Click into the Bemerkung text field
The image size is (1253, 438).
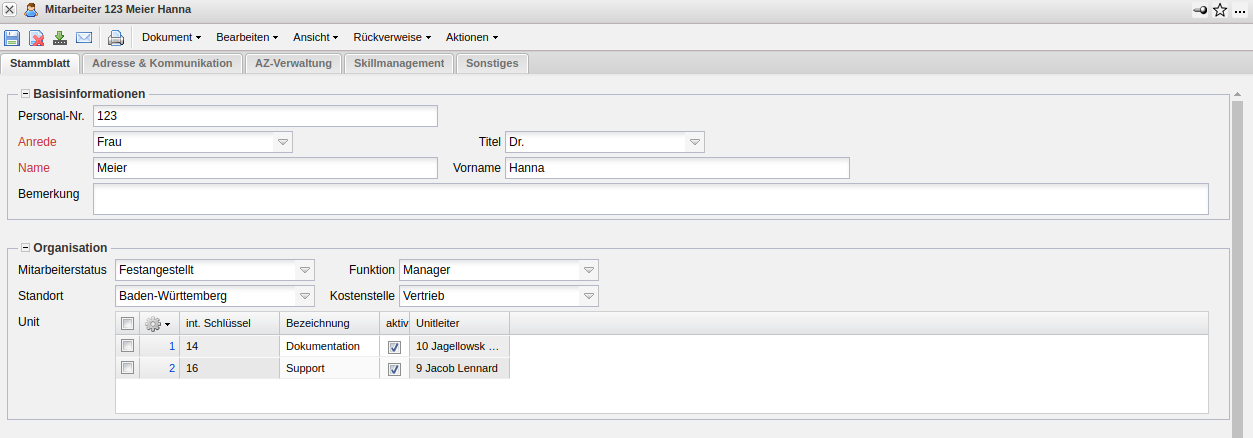coord(650,199)
